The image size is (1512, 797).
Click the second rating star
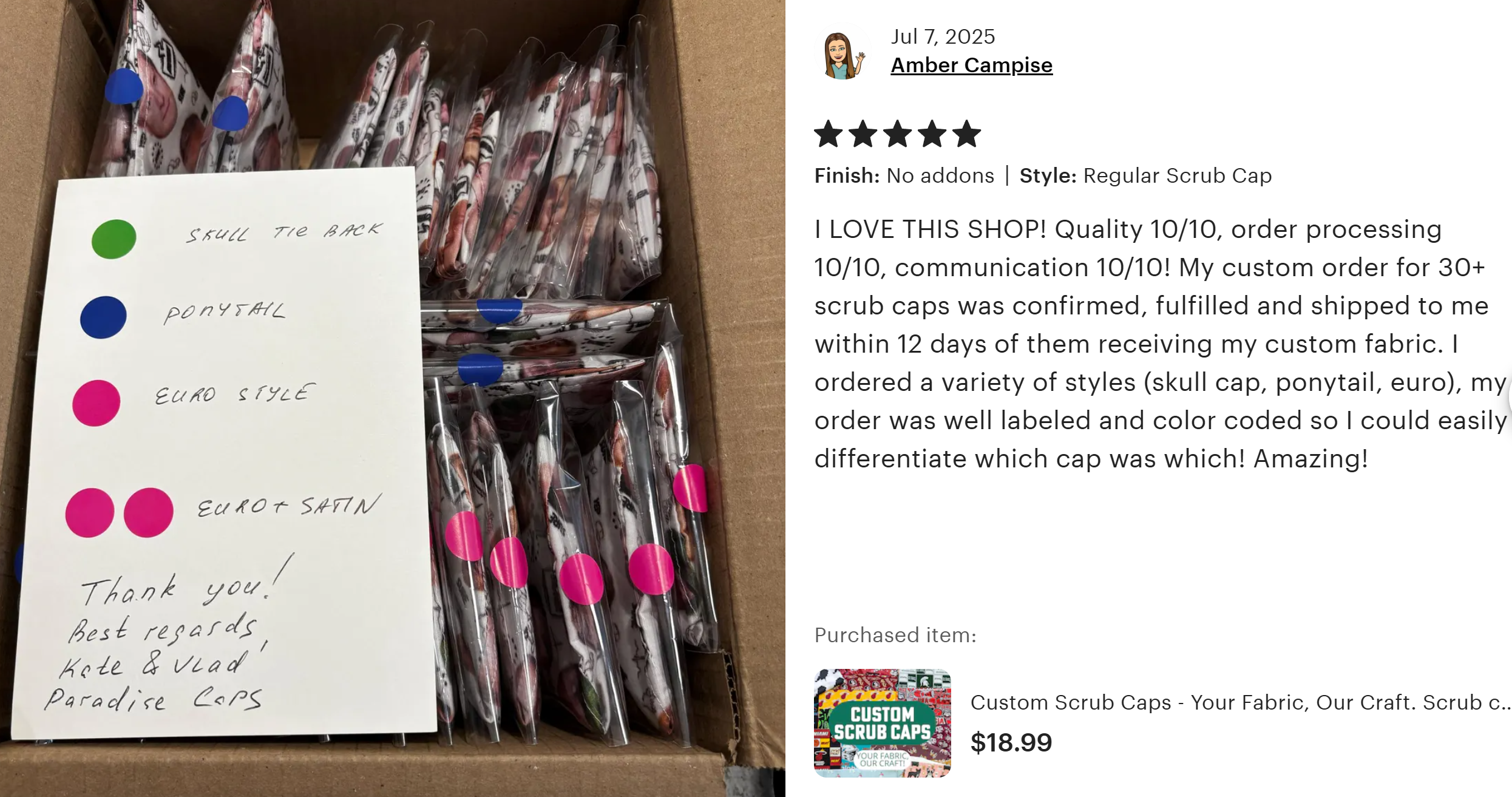pos(863,134)
